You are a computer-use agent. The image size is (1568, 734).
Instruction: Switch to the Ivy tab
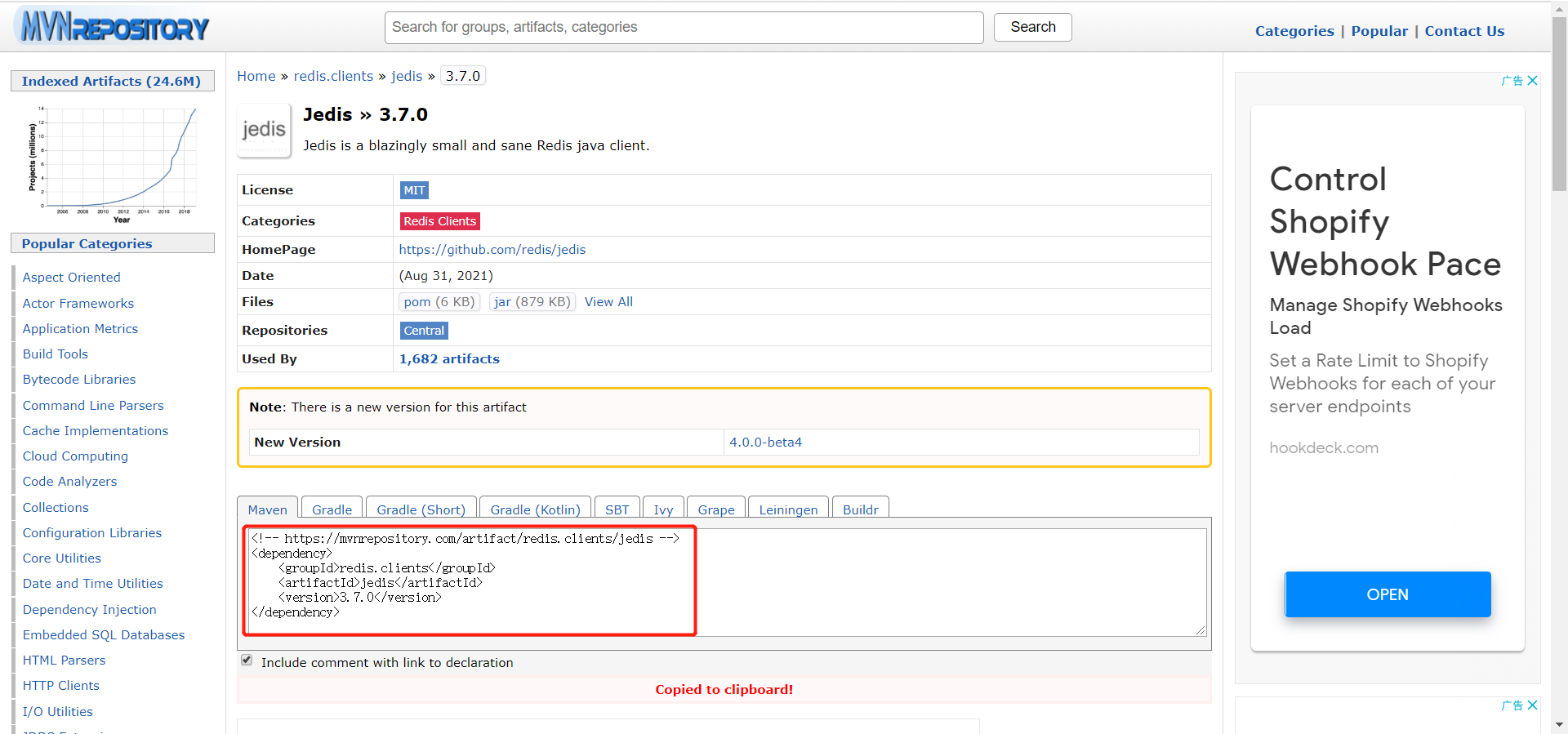tap(663, 509)
